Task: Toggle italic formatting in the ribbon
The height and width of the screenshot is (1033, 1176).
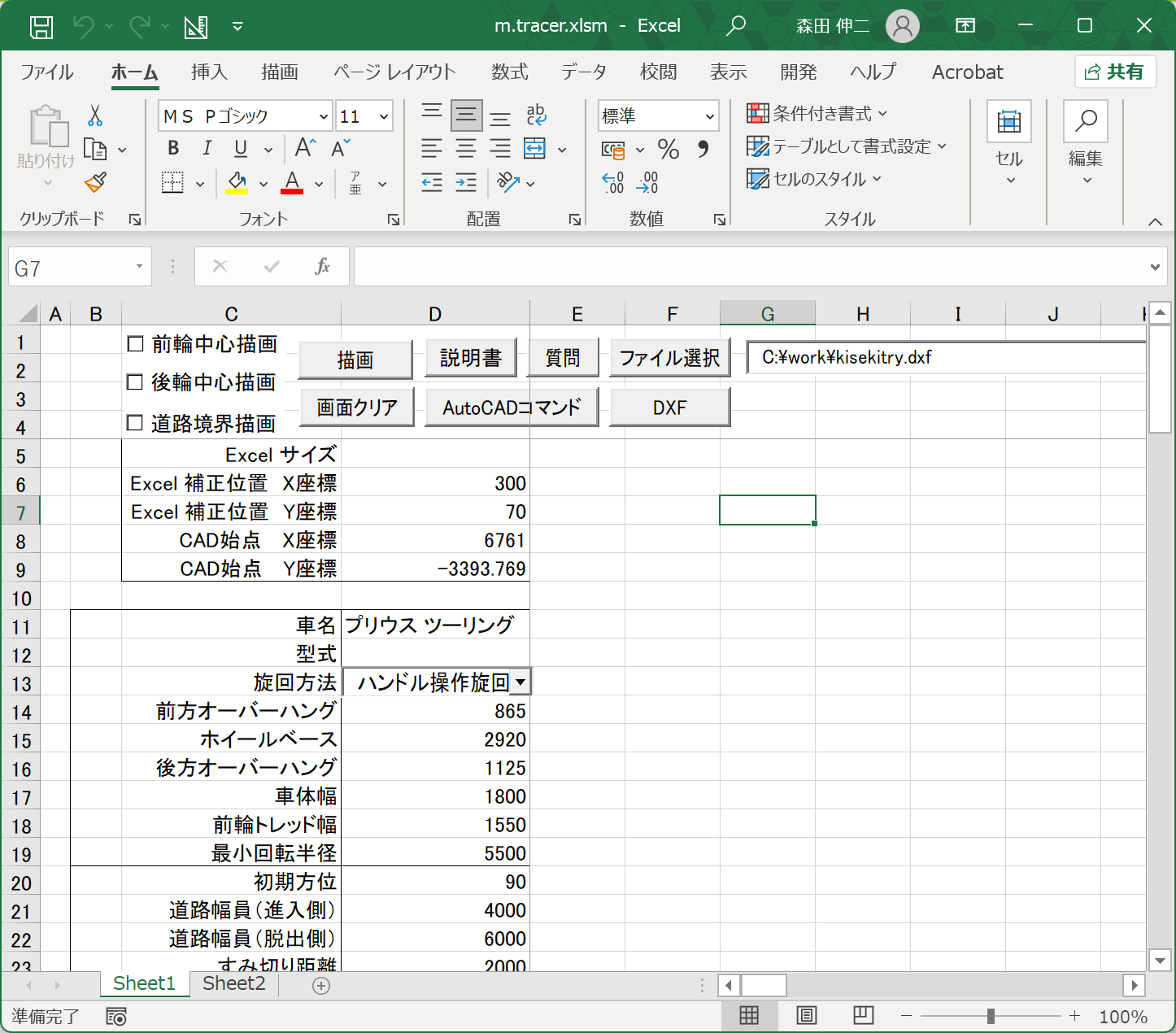Action: [x=207, y=148]
